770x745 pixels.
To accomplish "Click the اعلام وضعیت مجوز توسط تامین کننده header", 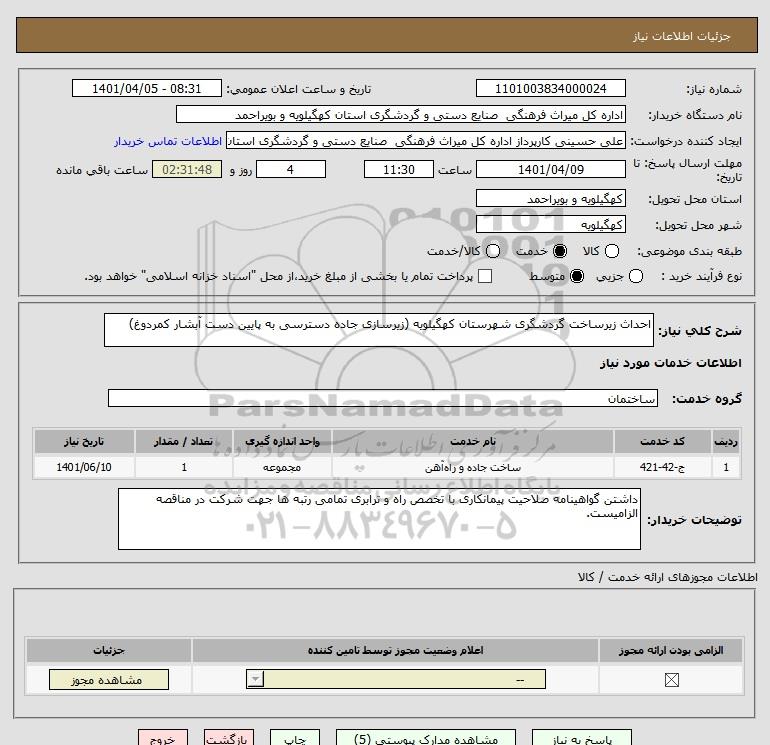I will [x=395, y=650].
